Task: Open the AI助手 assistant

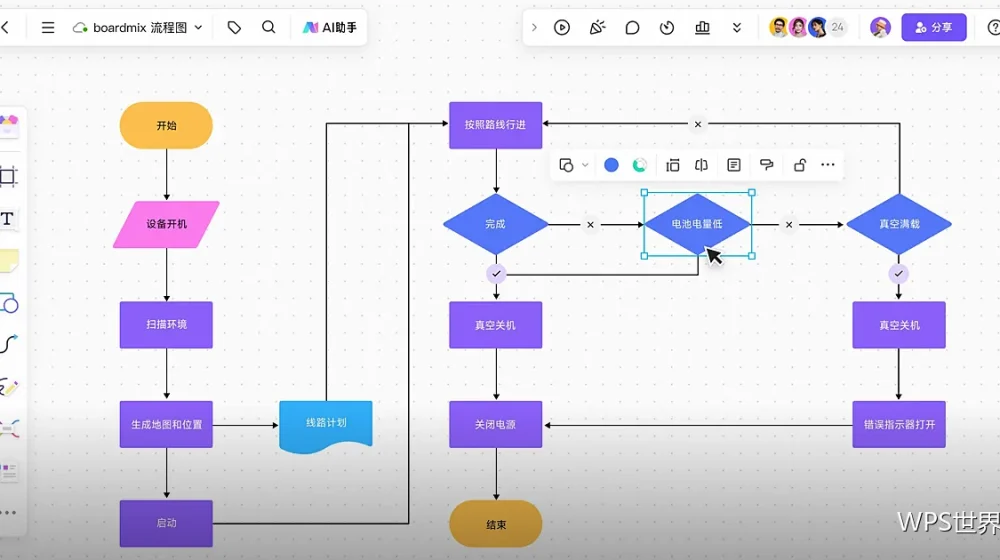Action: [x=330, y=27]
